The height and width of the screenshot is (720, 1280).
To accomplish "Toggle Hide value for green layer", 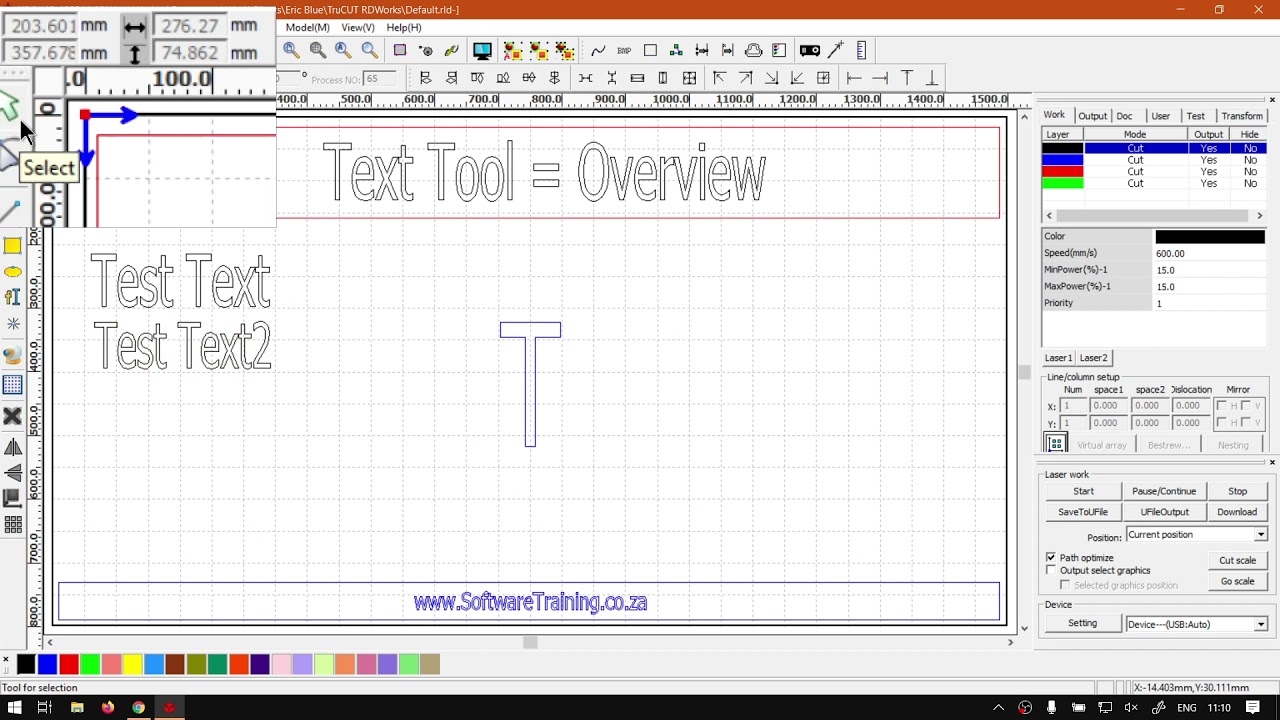I will coord(1250,184).
